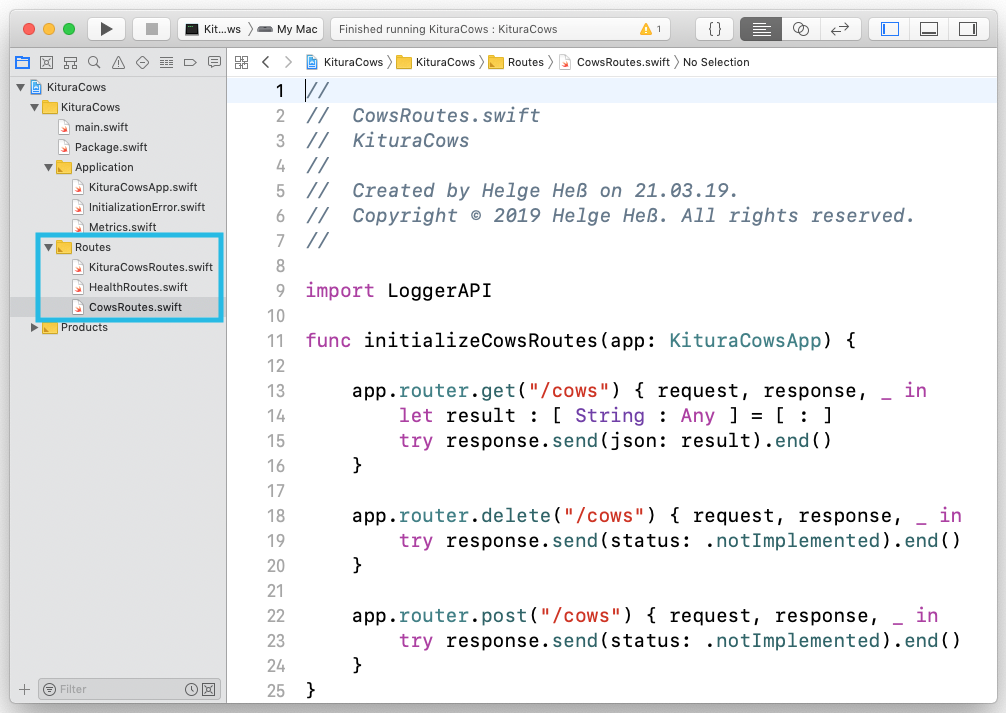Image resolution: width=1006 pixels, height=713 pixels.
Task: Switch to the Standard editor
Action: point(761,29)
